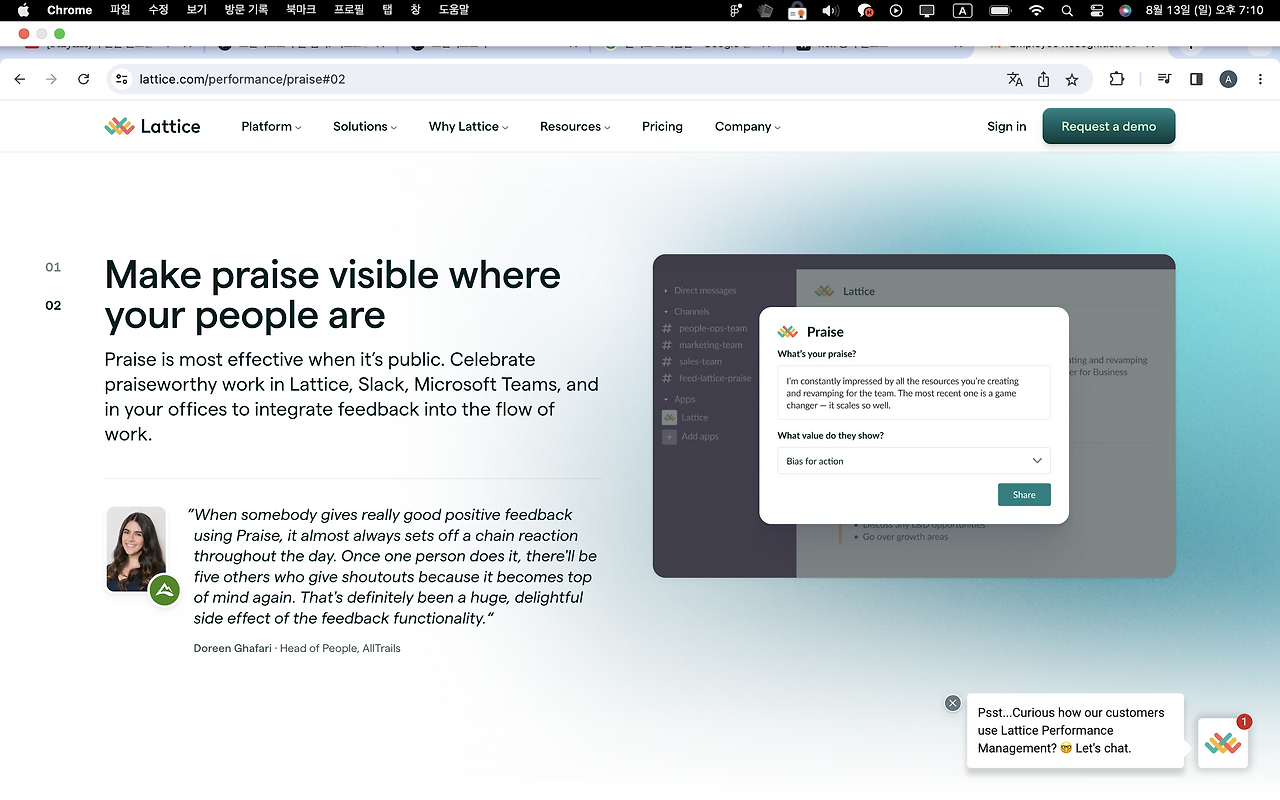Click the Pricing link in navigation
Image resolution: width=1280 pixels, height=800 pixels.
tap(662, 126)
